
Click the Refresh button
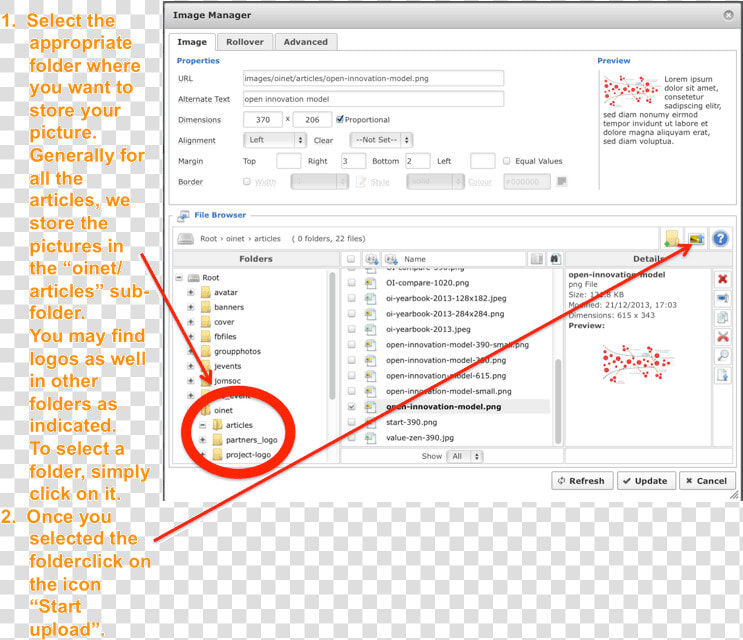click(x=582, y=481)
